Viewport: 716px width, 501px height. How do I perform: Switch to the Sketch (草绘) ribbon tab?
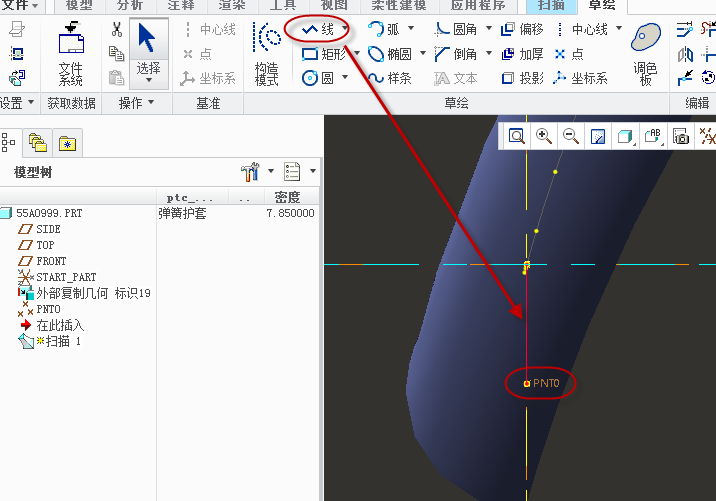point(602,5)
